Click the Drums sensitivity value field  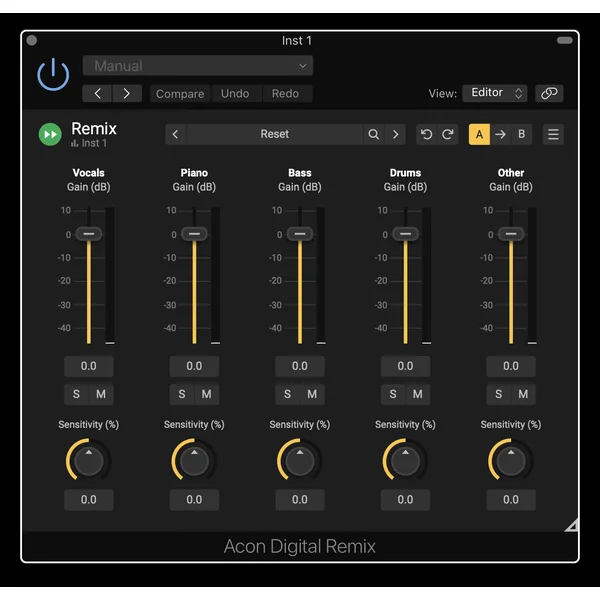tap(406, 500)
